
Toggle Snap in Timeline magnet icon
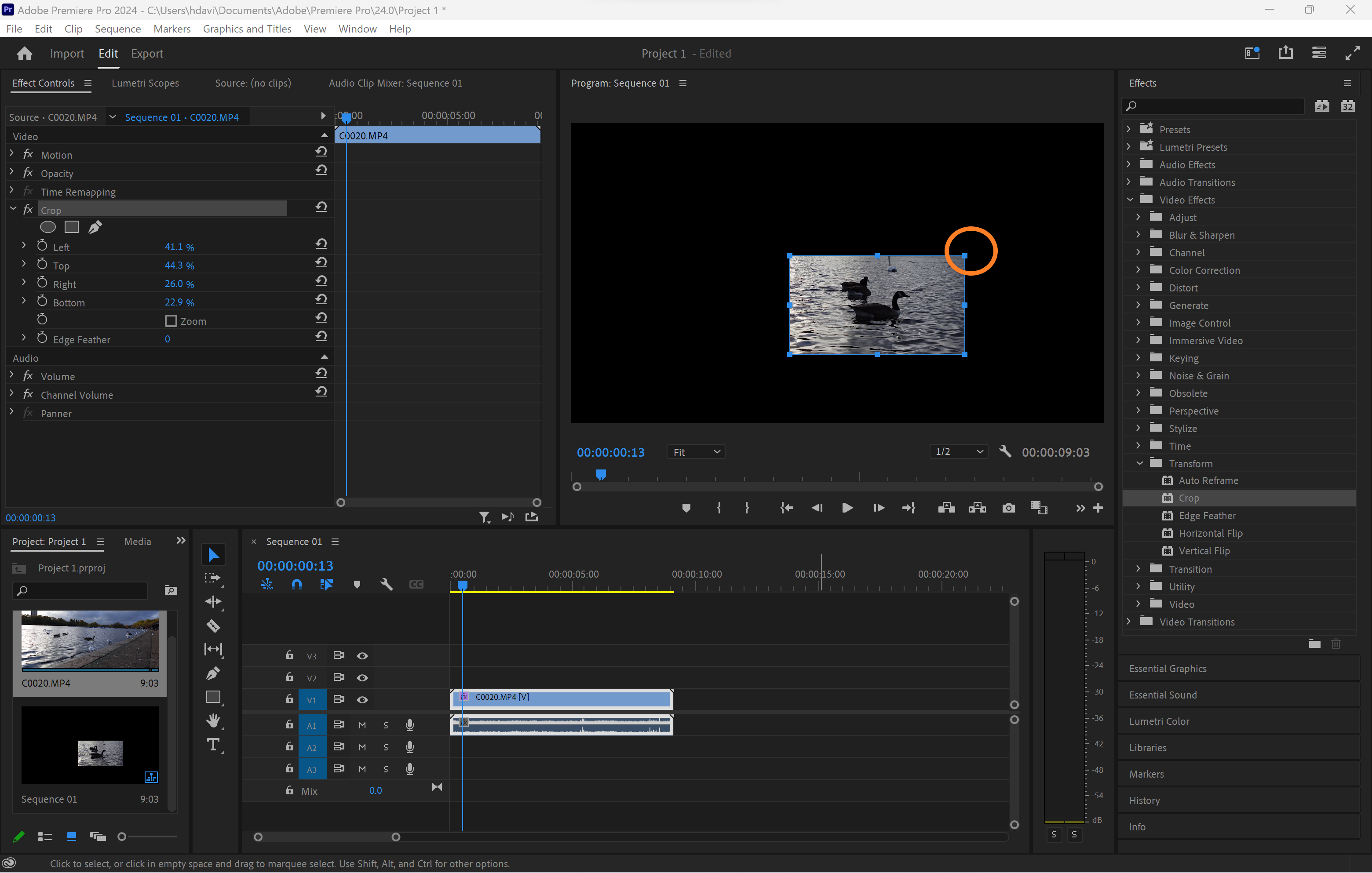coord(296,584)
